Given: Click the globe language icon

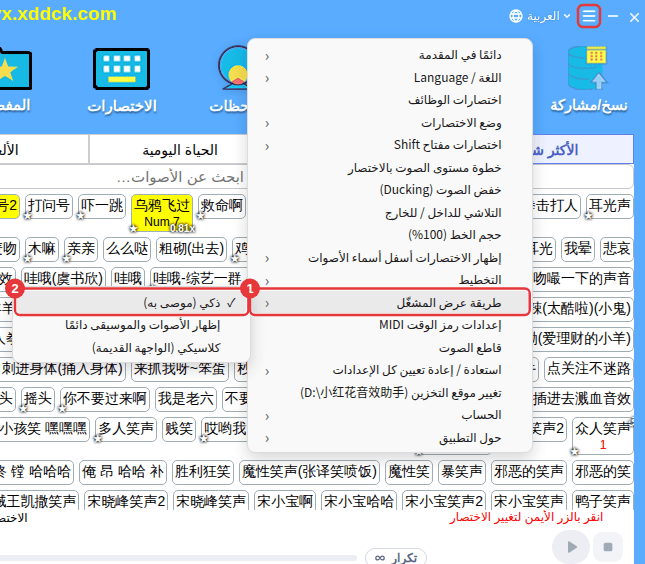Looking at the screenshot, I should (x=515, y=16).
